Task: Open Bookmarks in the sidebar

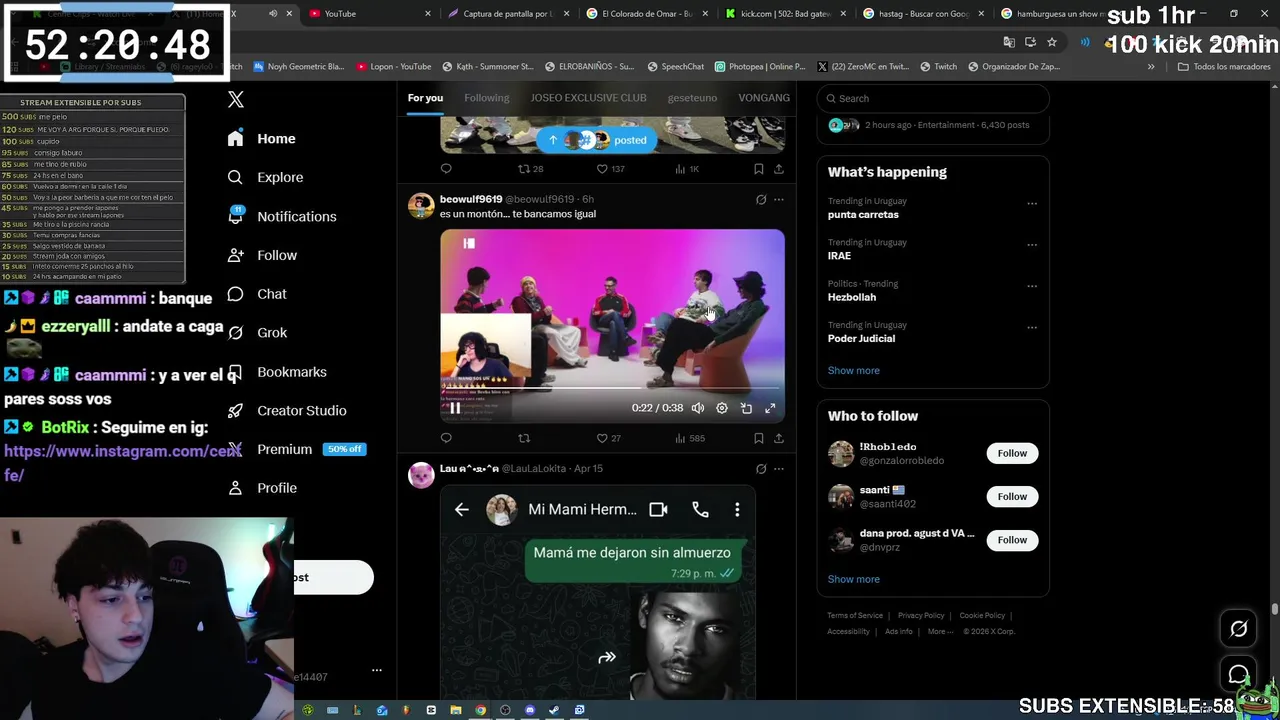Action: pyautogui.click(x=277, y=372)
